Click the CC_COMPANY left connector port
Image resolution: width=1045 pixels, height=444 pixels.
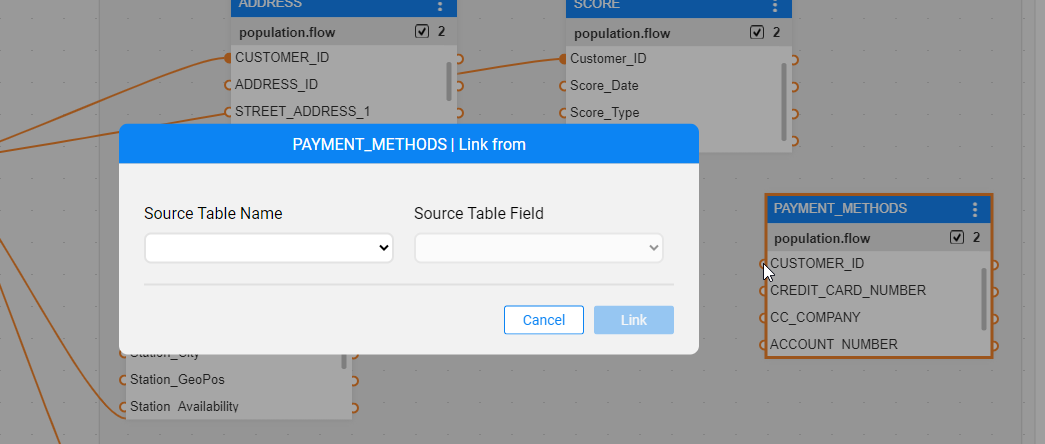(x=764, y=318)
